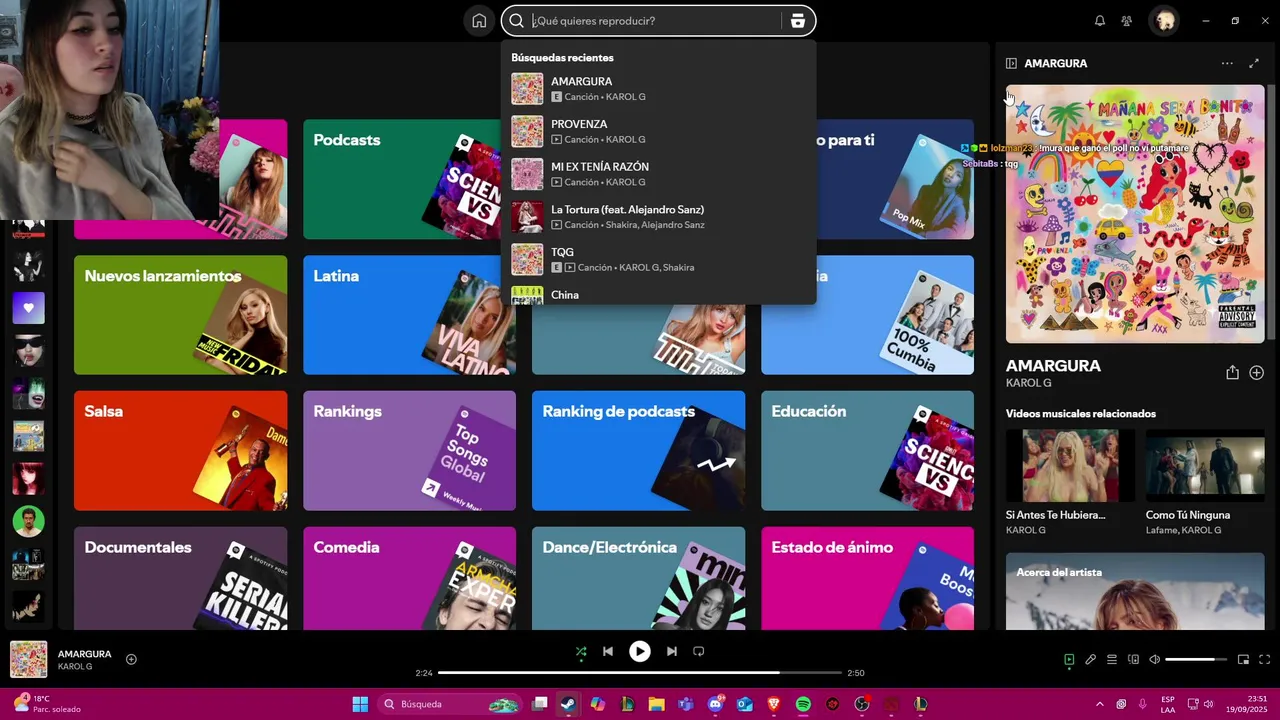Play the "Si Antes Te Hubiera..." music video
This screenshot has height=720, width=1280.
1070,465
